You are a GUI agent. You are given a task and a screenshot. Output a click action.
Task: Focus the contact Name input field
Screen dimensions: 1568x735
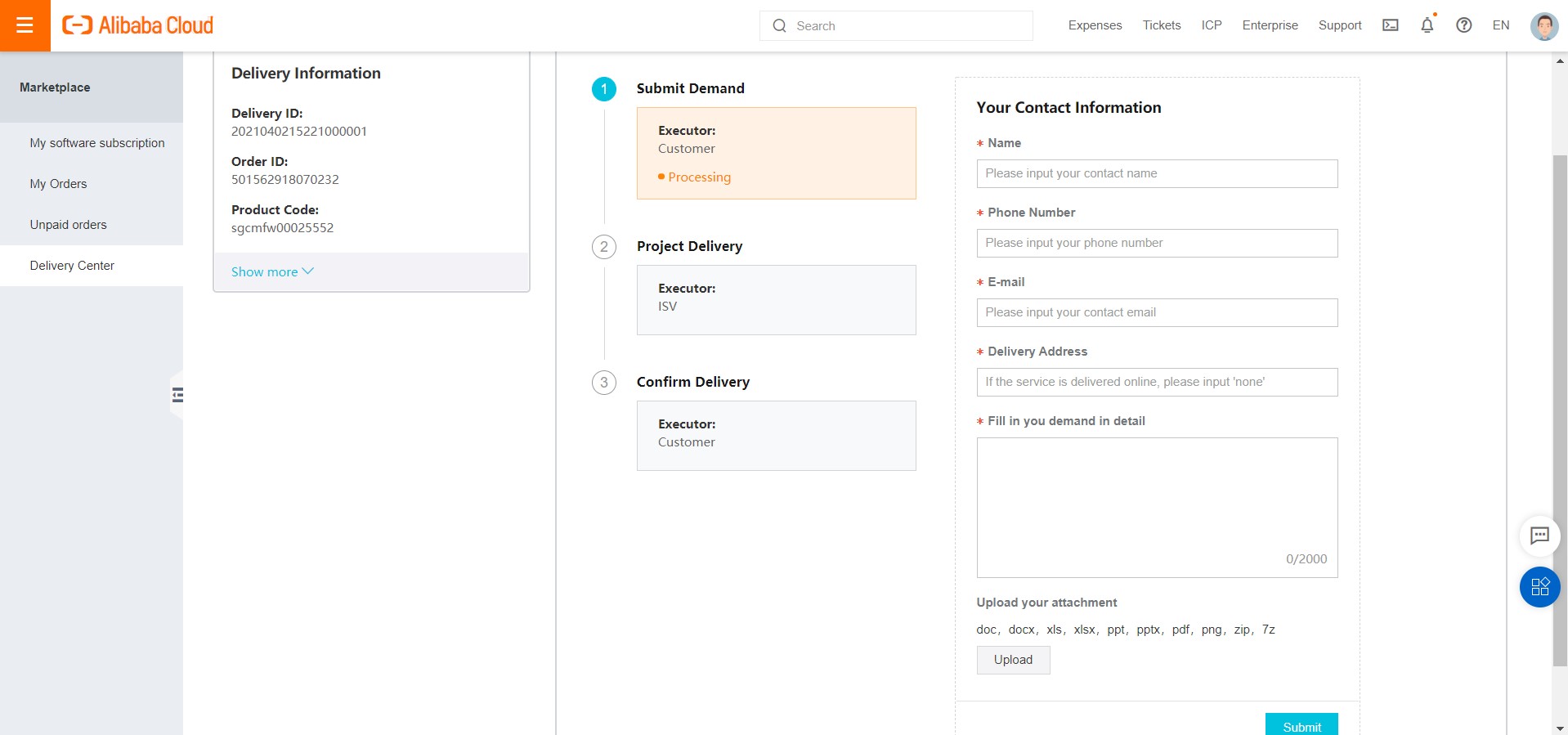coord(1157,173)
